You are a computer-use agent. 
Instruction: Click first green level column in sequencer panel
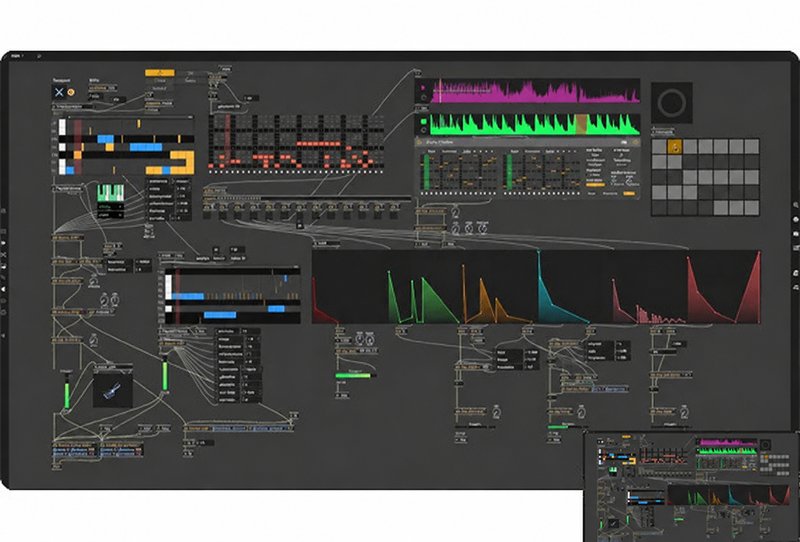point(426,172)
